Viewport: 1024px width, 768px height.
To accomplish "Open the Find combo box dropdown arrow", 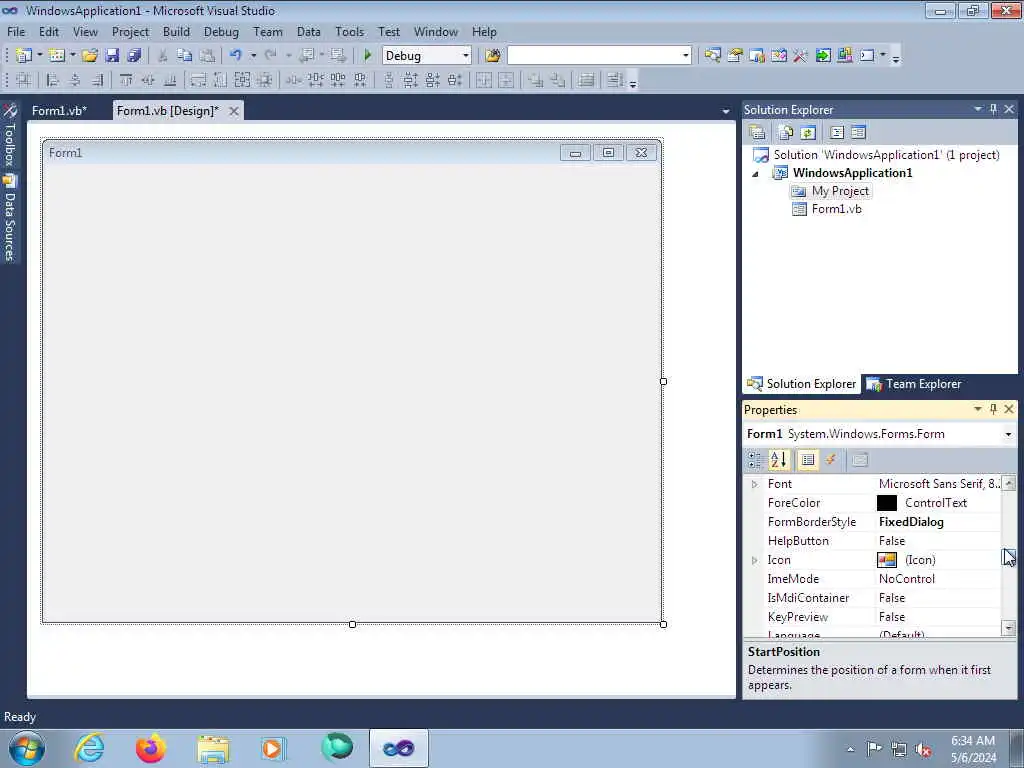I will pyautogui.click(x=685, y=56).
